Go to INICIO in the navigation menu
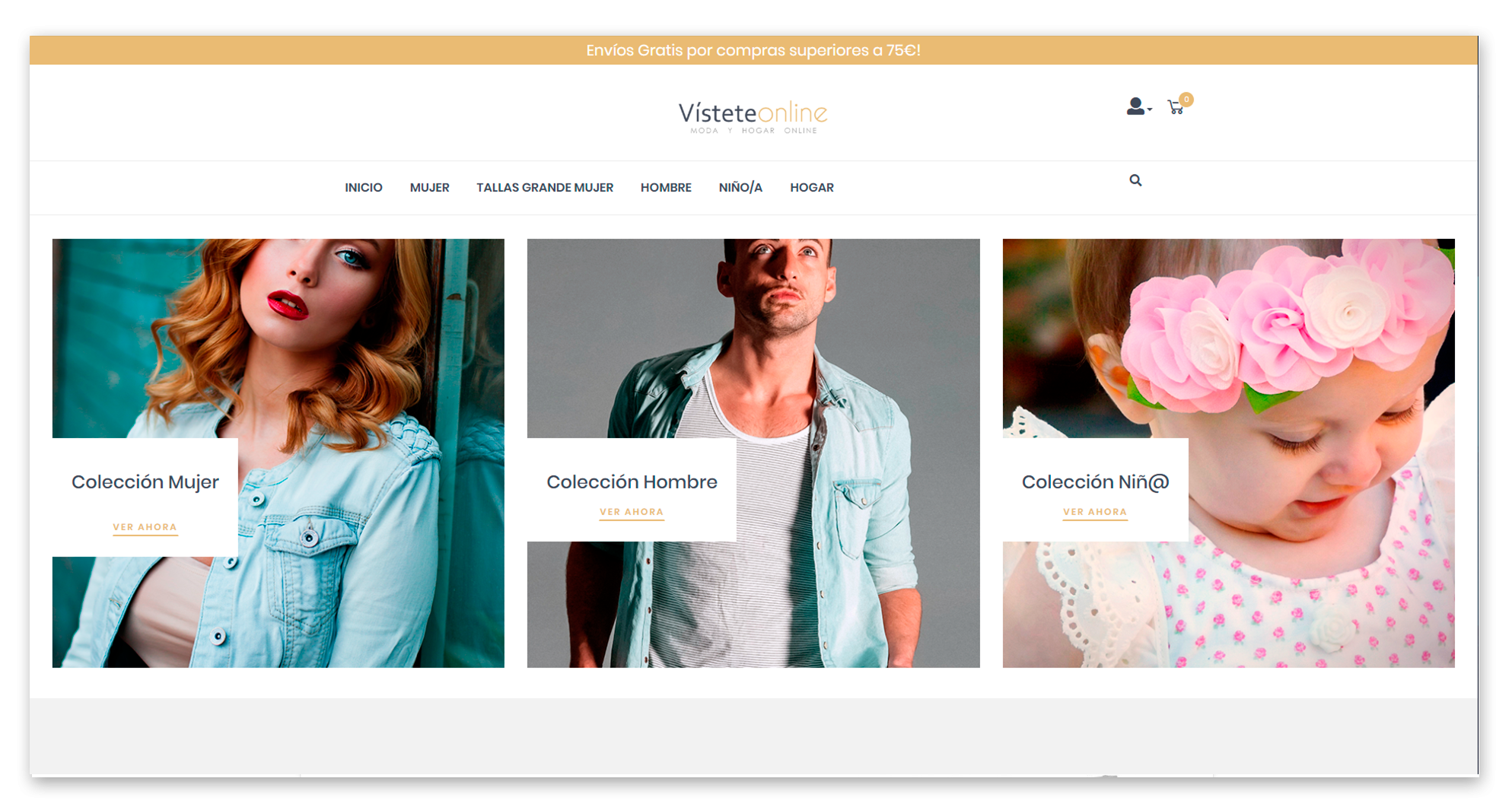 364,187
